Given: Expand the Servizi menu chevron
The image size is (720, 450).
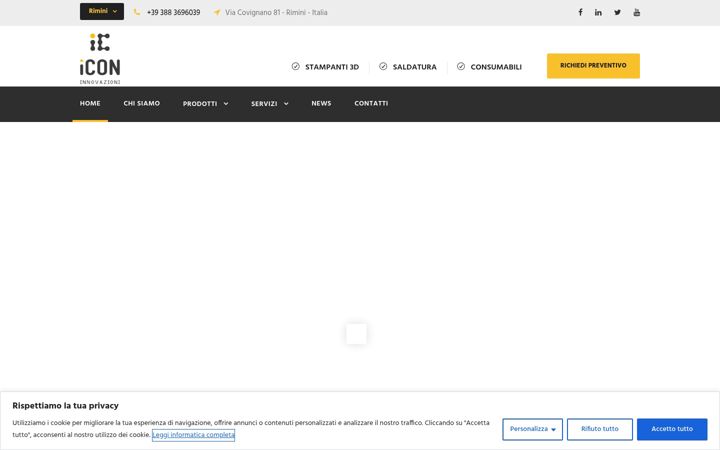Looking at the screenshot, I should coord(286,104).
